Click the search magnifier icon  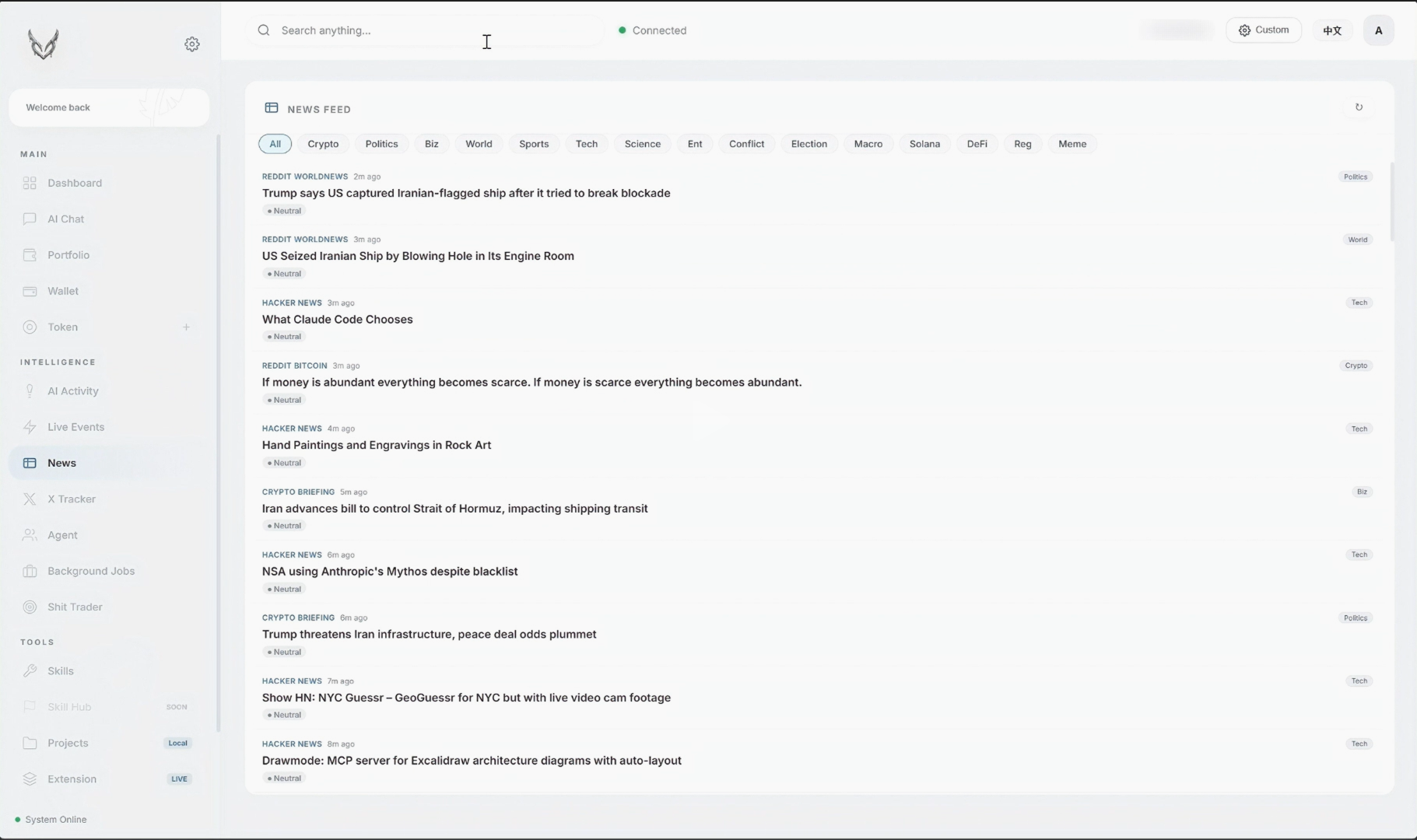pyautogui.click(x=264, y=30)
